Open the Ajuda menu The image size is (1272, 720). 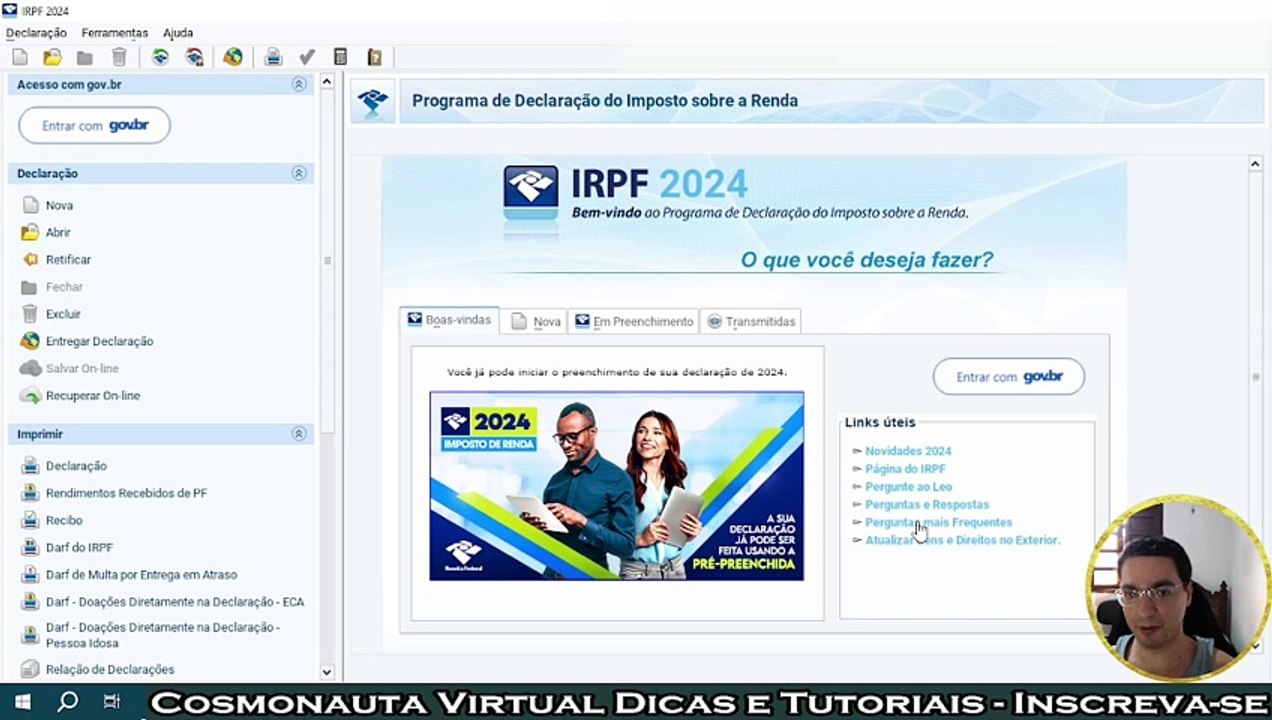coord(178,33)
